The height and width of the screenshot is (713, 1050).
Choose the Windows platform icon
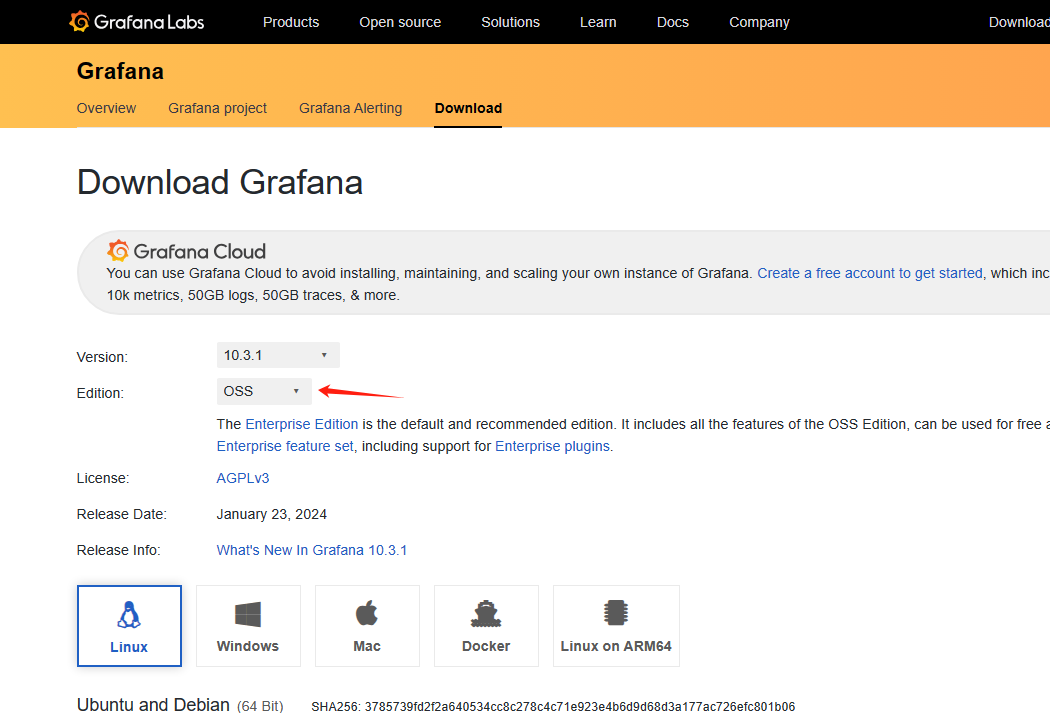(248, 614)
